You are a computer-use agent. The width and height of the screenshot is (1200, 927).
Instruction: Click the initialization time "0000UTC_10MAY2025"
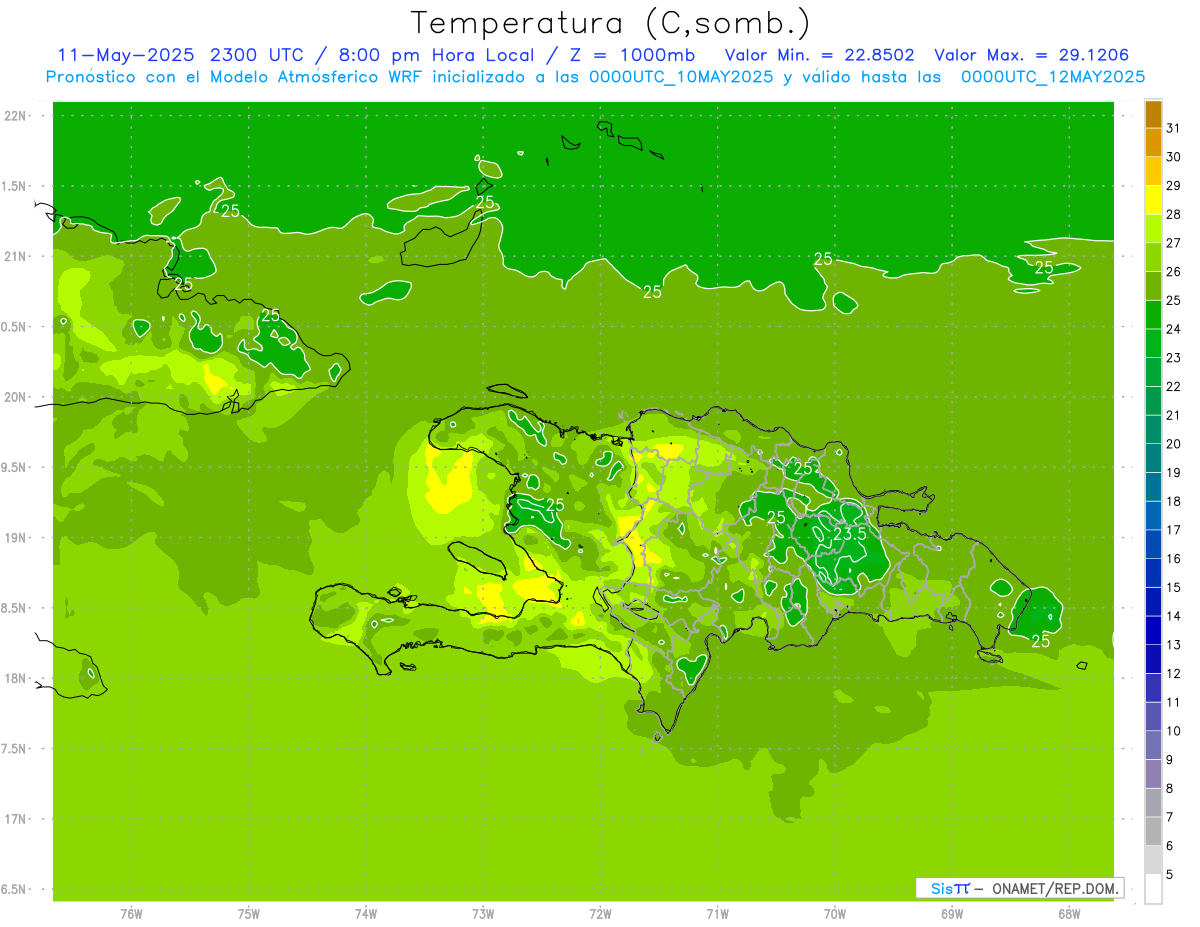(x=681, y=77)
